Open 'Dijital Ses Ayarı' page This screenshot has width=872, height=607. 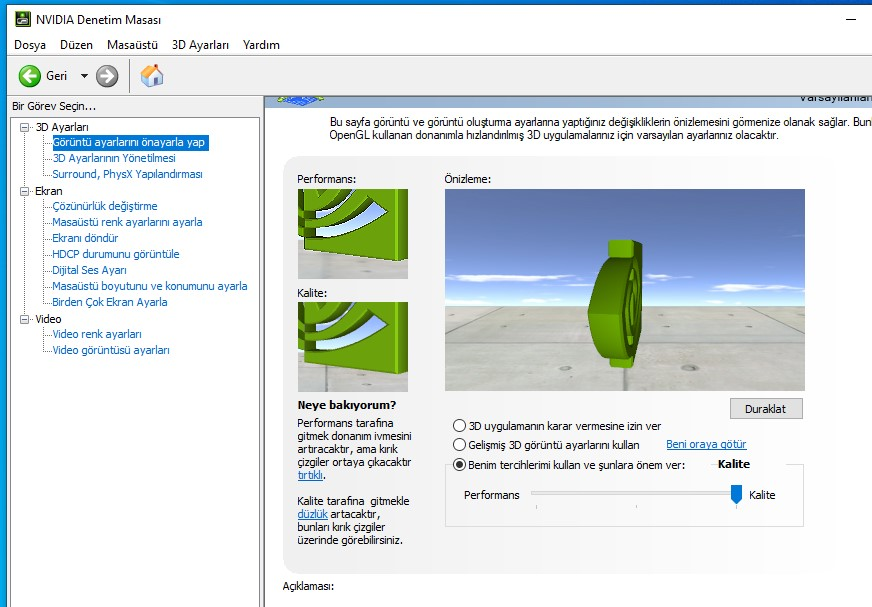90,270
